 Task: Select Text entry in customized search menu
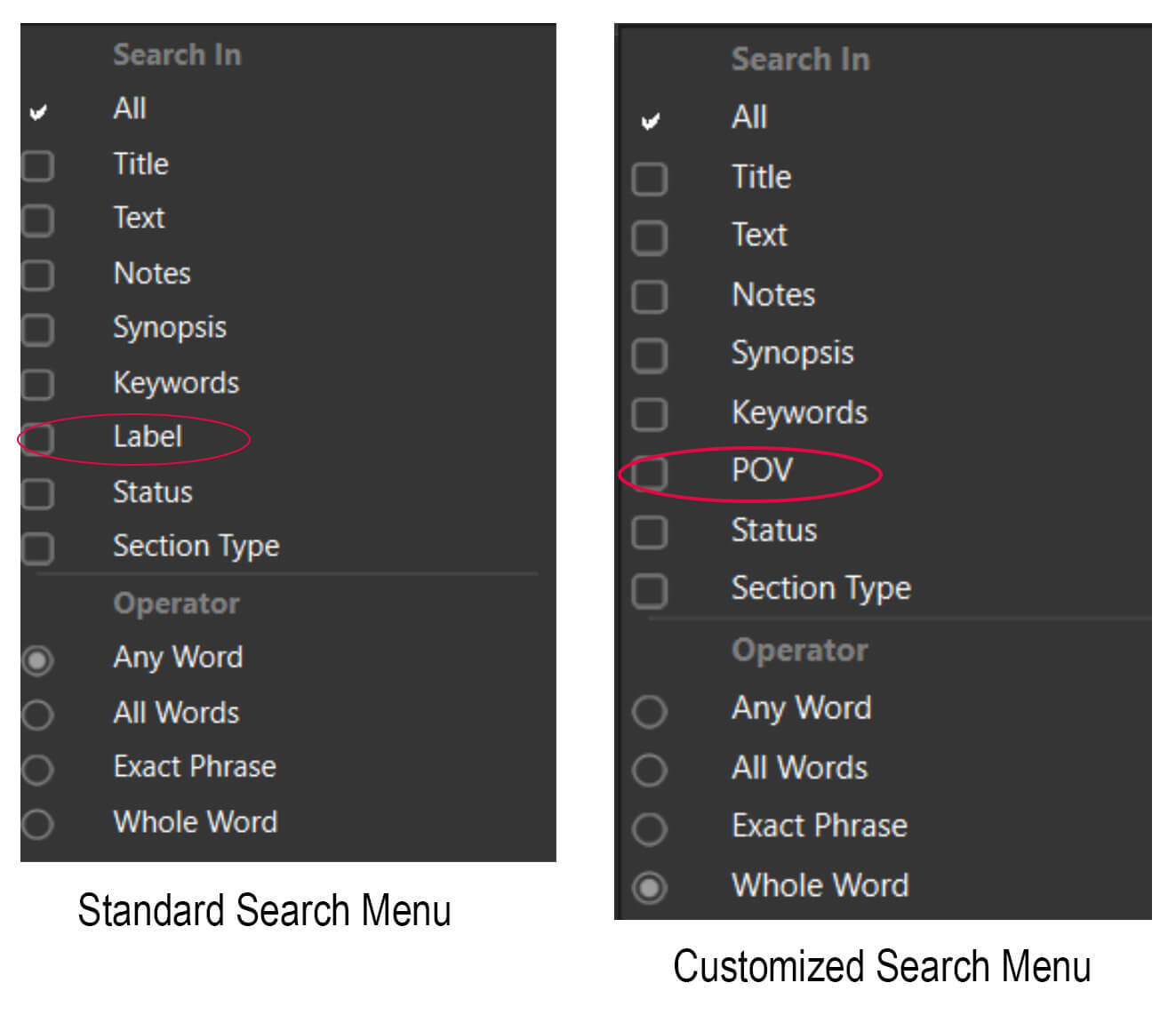759,236
